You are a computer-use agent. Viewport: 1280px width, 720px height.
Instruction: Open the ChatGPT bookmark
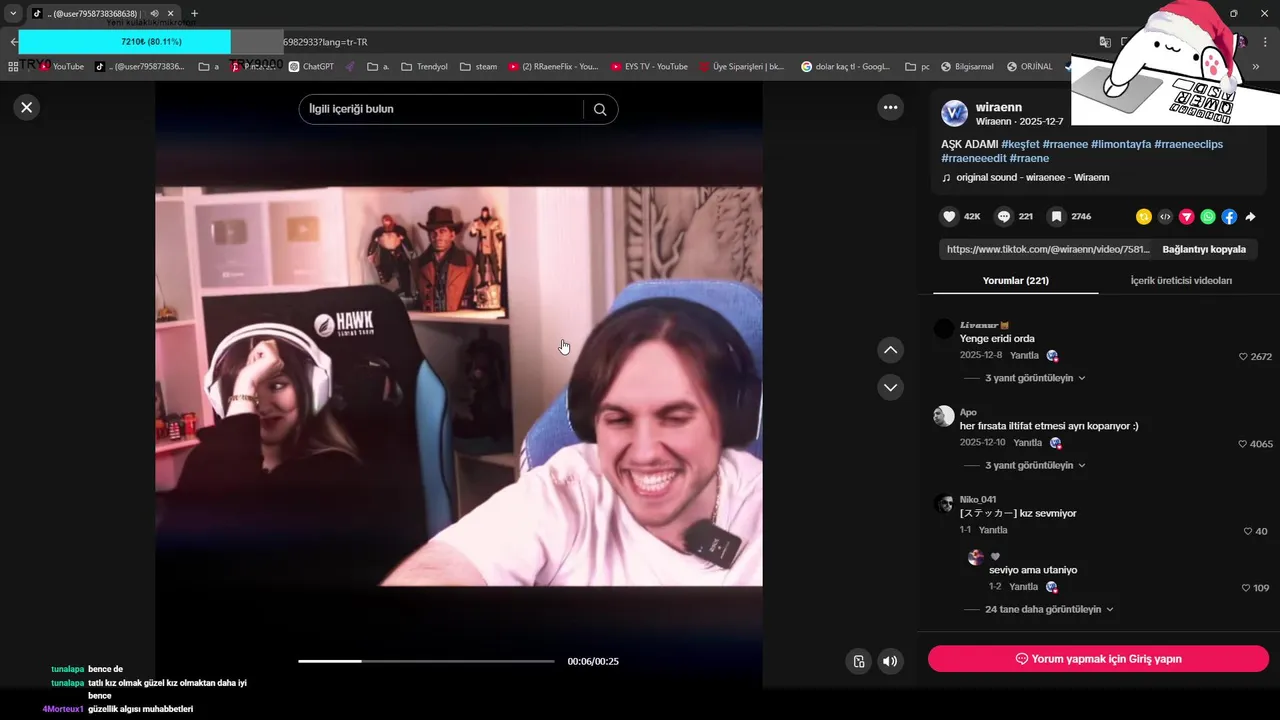[x=311, y=67]
